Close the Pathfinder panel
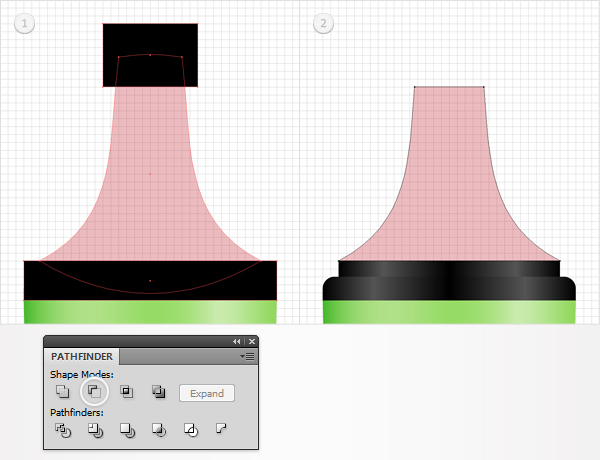This screenshot has height=460, width=600. (x=252, y=341)
